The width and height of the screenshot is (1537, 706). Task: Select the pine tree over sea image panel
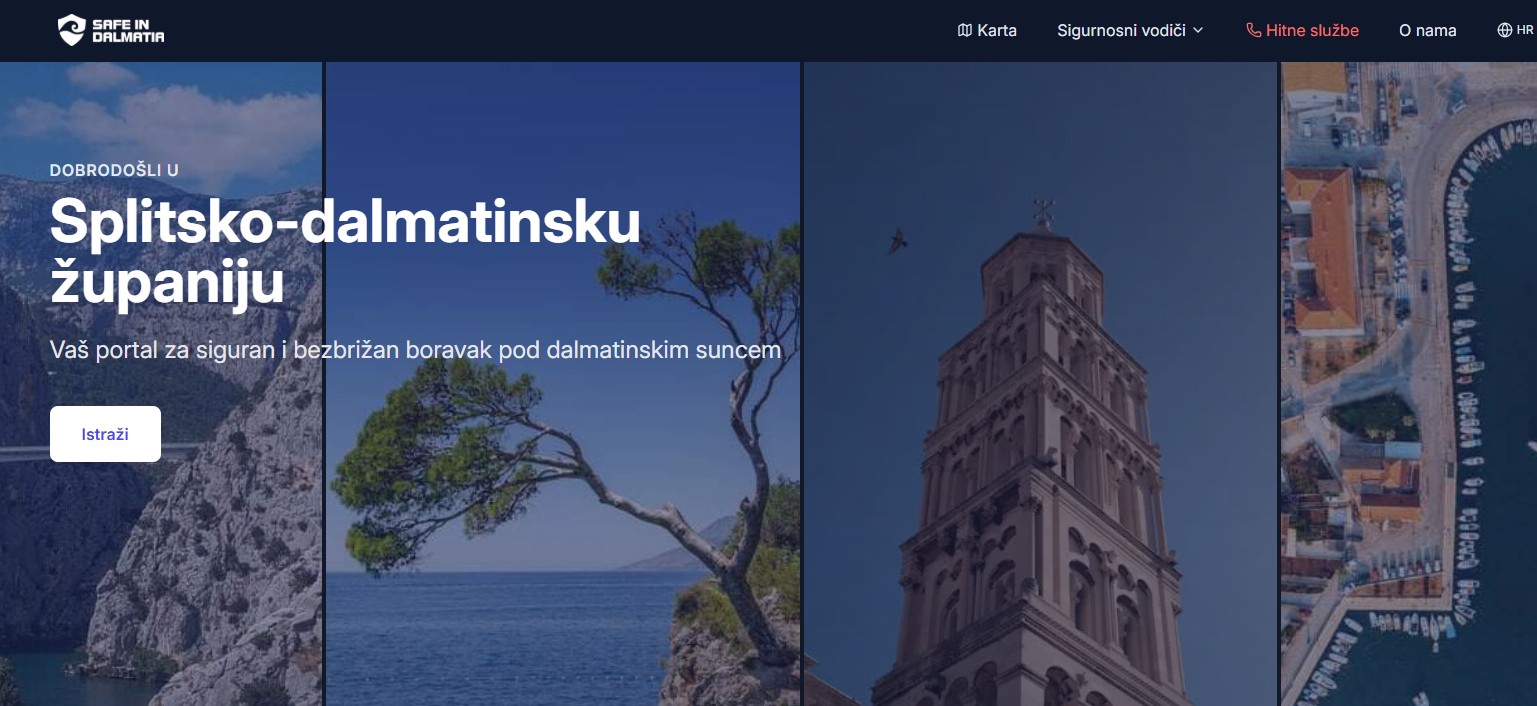(563, 384)
